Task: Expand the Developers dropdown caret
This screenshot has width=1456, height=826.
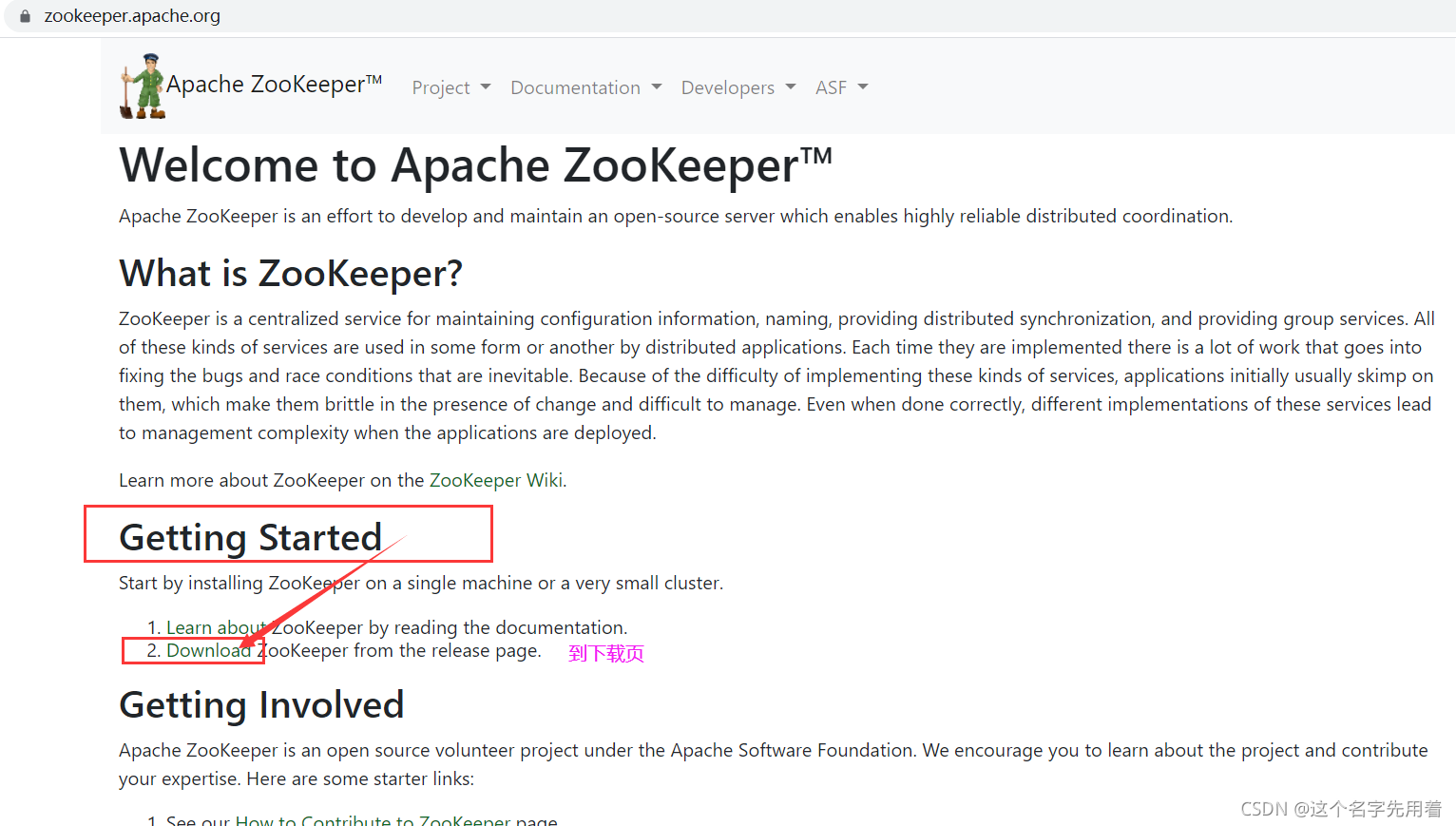Action: (x=791, y=86)
